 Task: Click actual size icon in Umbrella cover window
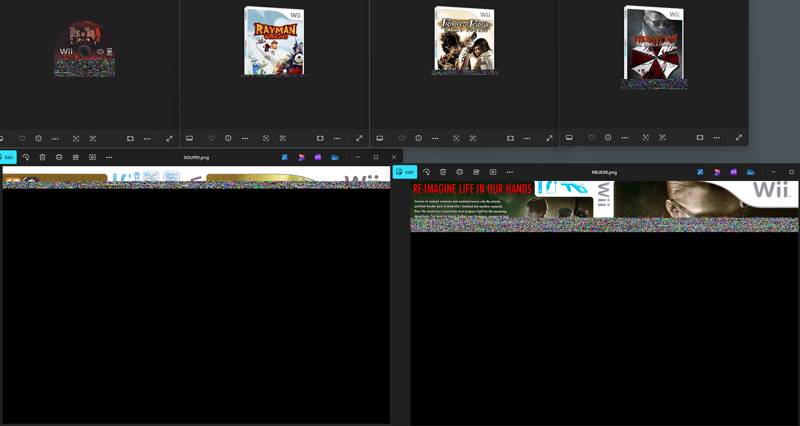(662, 138)
